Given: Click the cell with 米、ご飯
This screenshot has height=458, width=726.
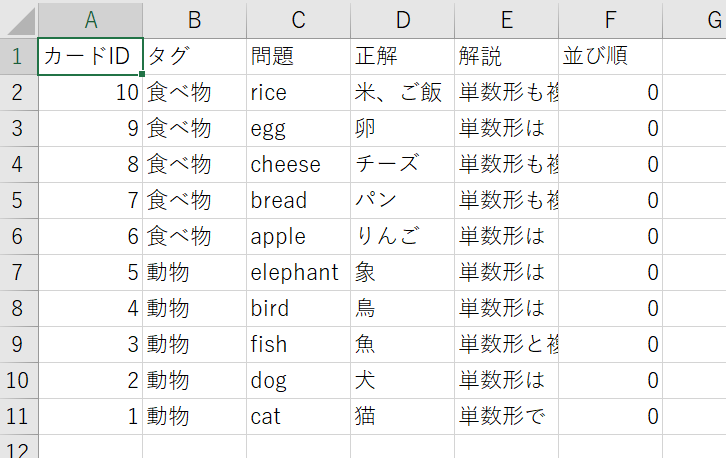Looking at the screenshot, I should tap(402, 92).
